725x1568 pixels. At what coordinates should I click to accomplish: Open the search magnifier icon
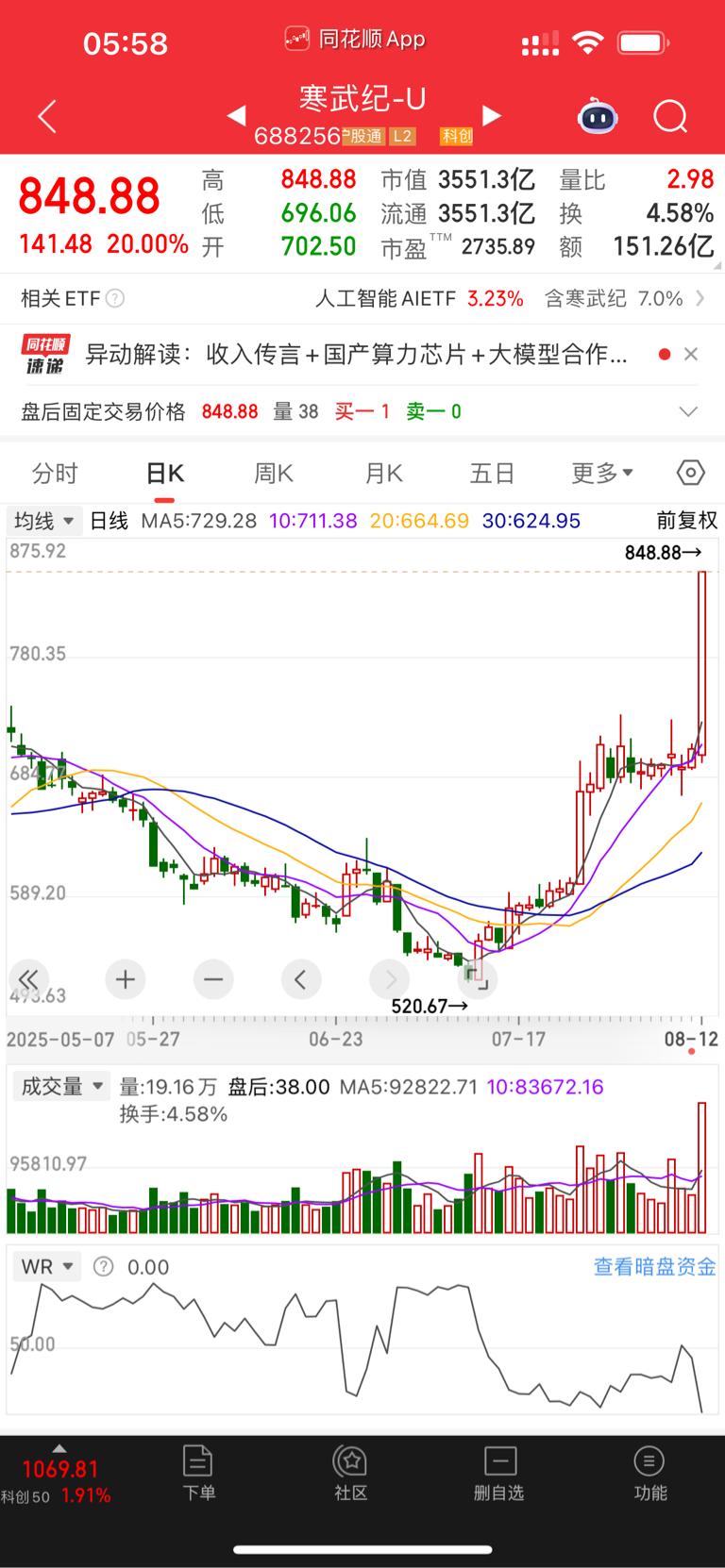[x=670, y=116]
